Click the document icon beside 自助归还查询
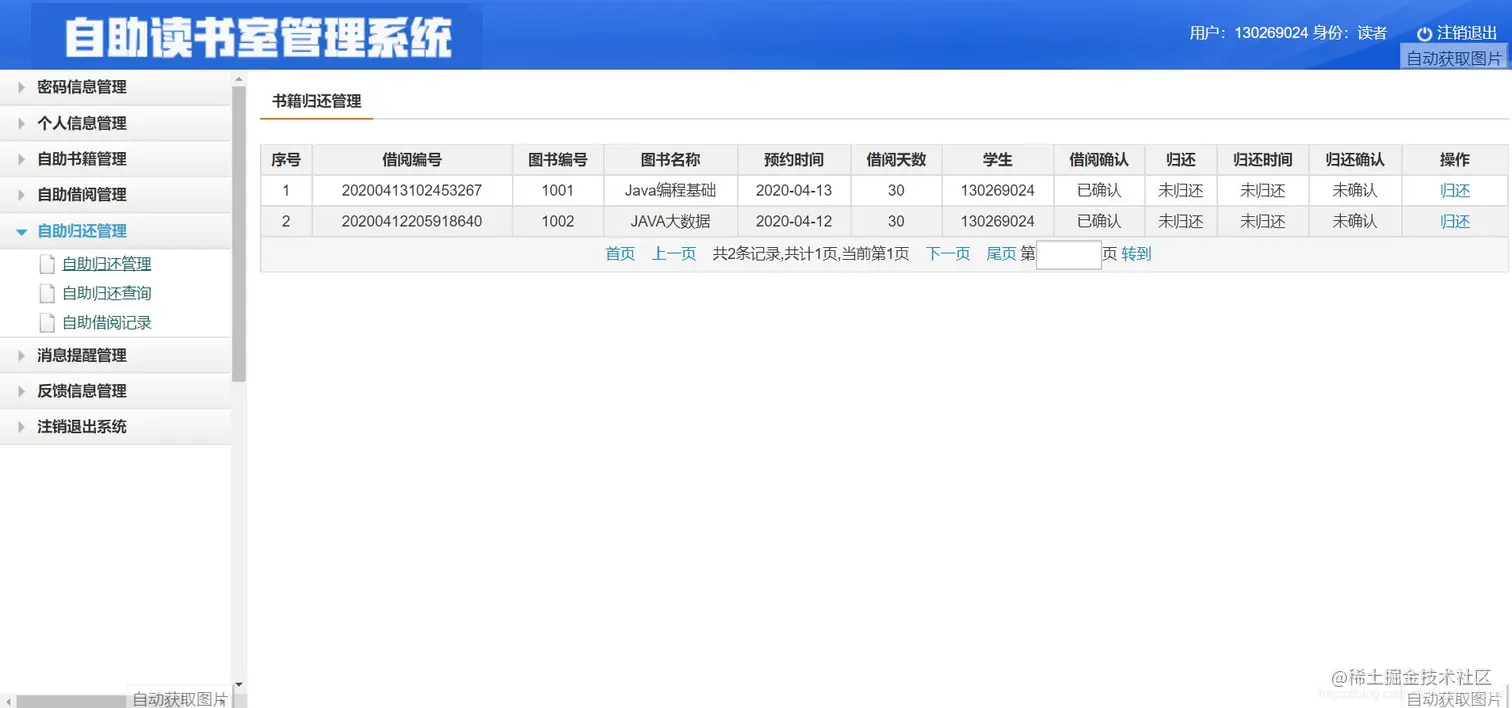The image size is (1512, 708). tap(47, 292)
